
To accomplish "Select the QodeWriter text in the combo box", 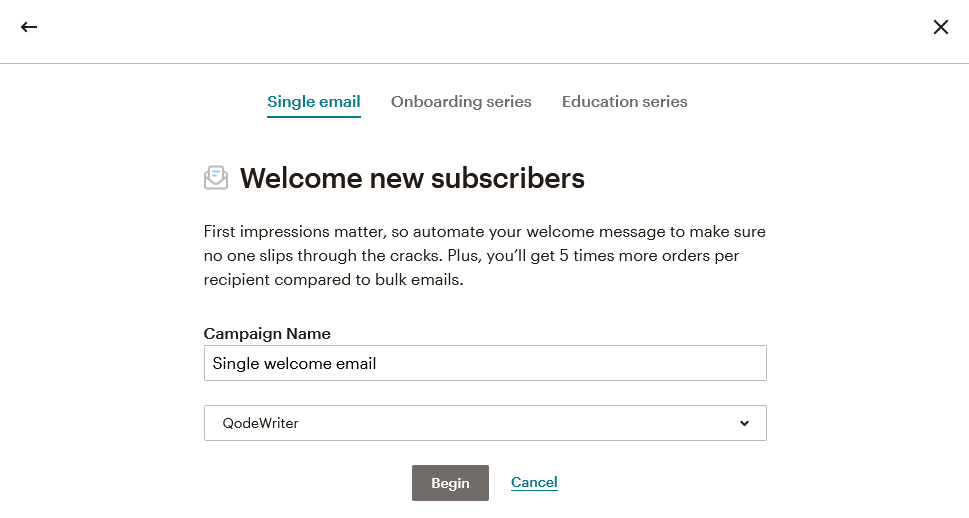I will (x=260, y=423).
